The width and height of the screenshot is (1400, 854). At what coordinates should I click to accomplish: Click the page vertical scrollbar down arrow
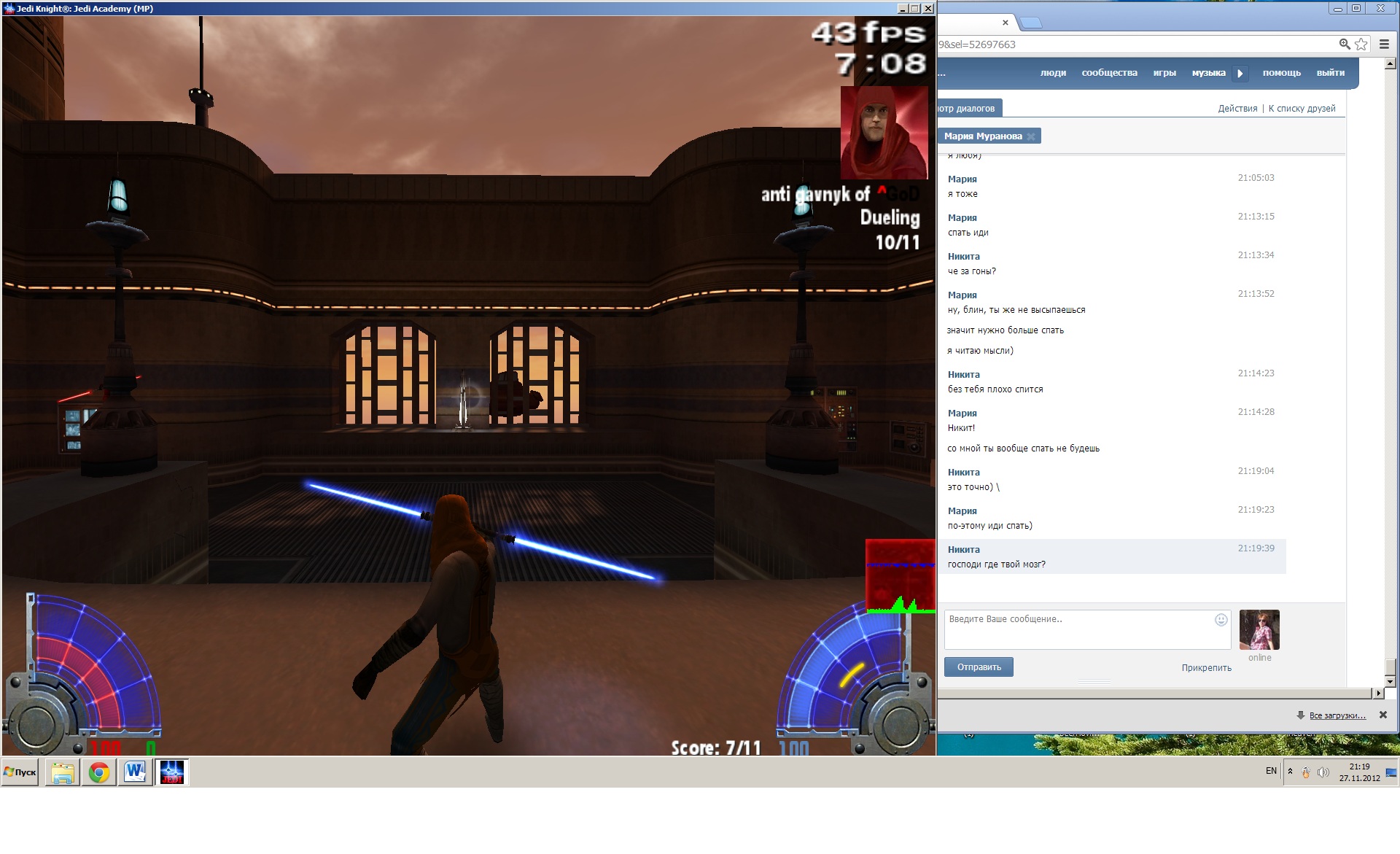point(1390,682)
